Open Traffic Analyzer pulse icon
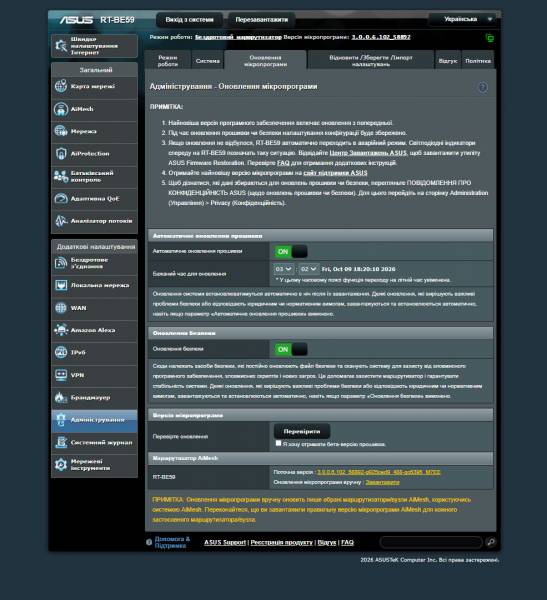Screen dimensions: 547x600 (61, 221)
